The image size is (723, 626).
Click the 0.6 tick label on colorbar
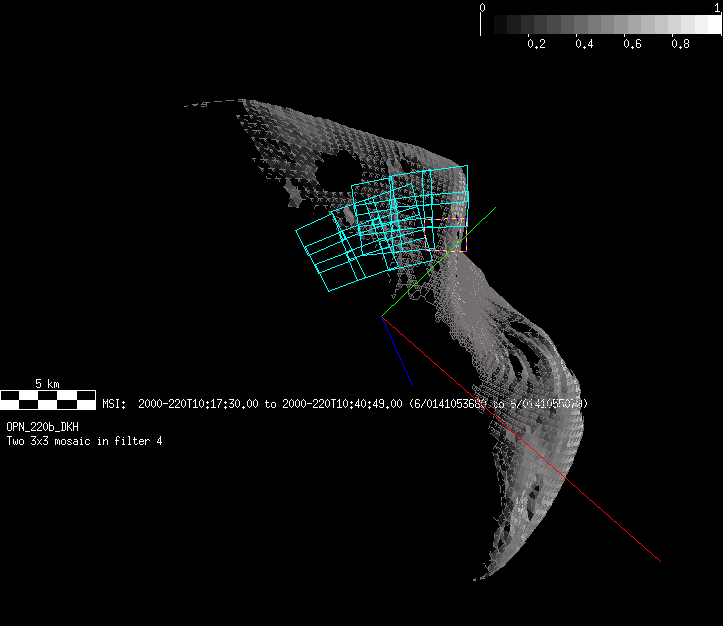click(x=632, y=44)
